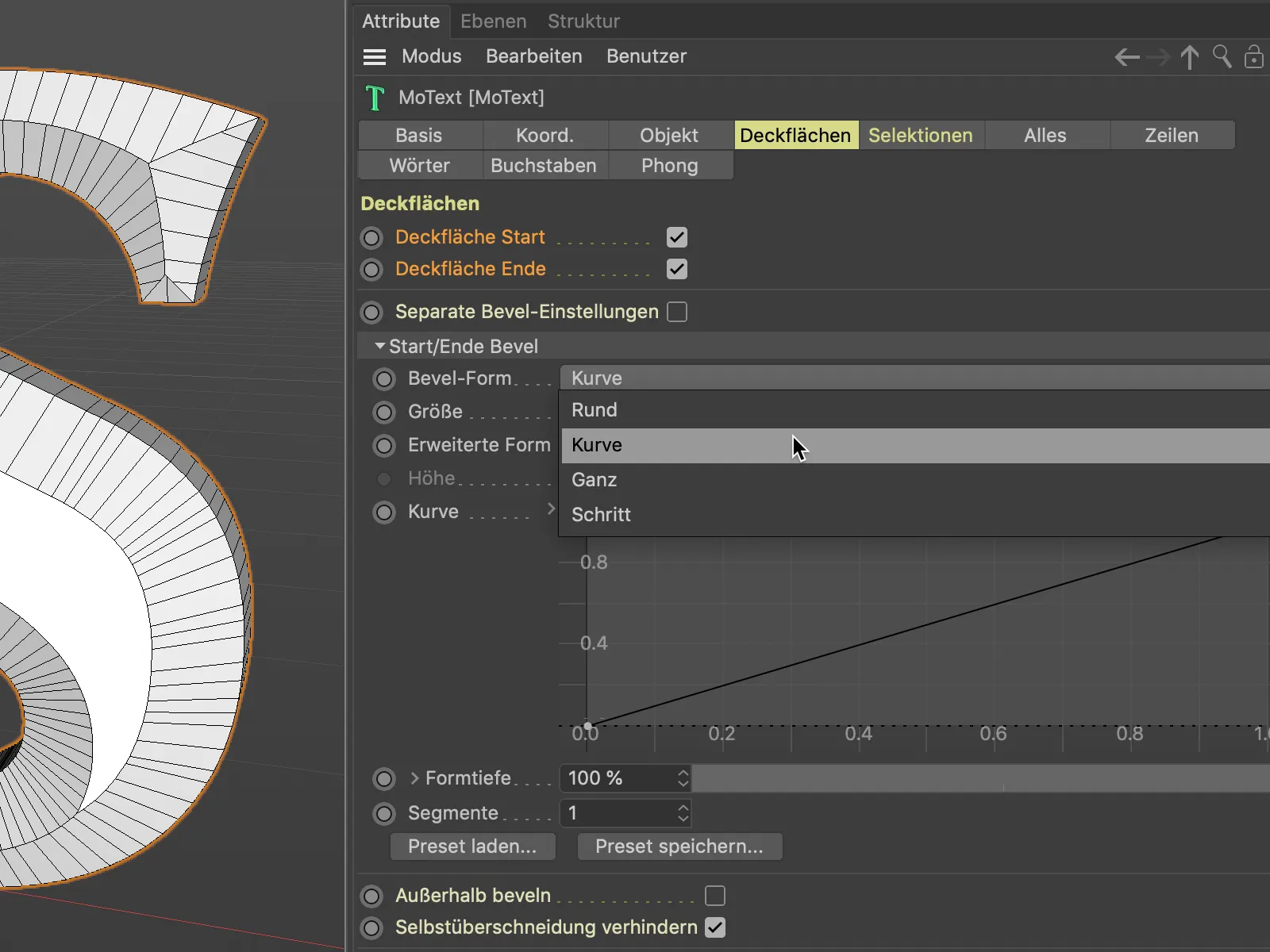Open the Bevel-Form dropdown field
Image resolution: width=1270 pixels, height=952 pixels.
pyautogui.click(x=914, y=378)
